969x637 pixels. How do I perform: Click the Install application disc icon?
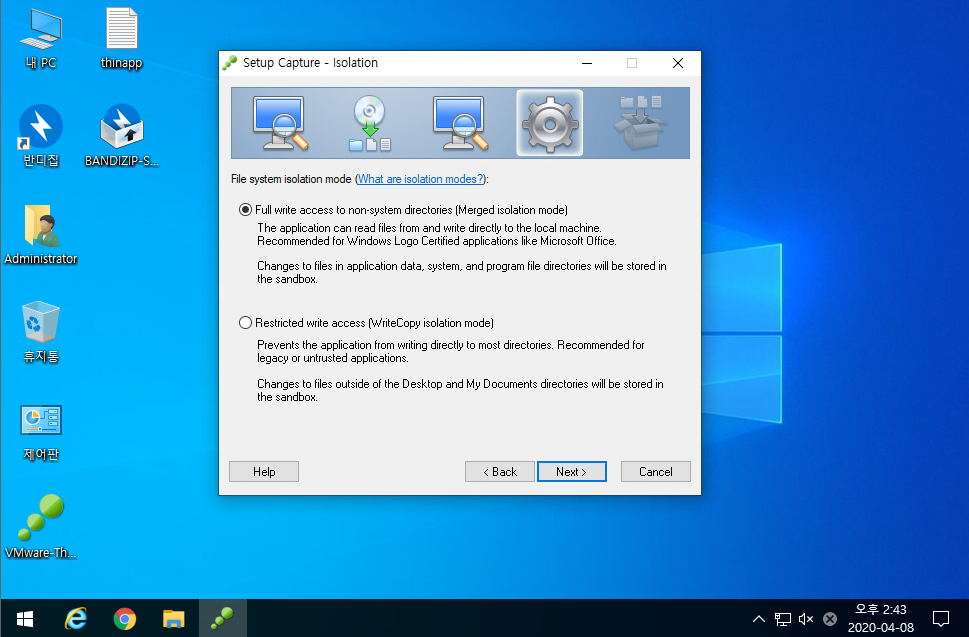click(x=370, y=123)
